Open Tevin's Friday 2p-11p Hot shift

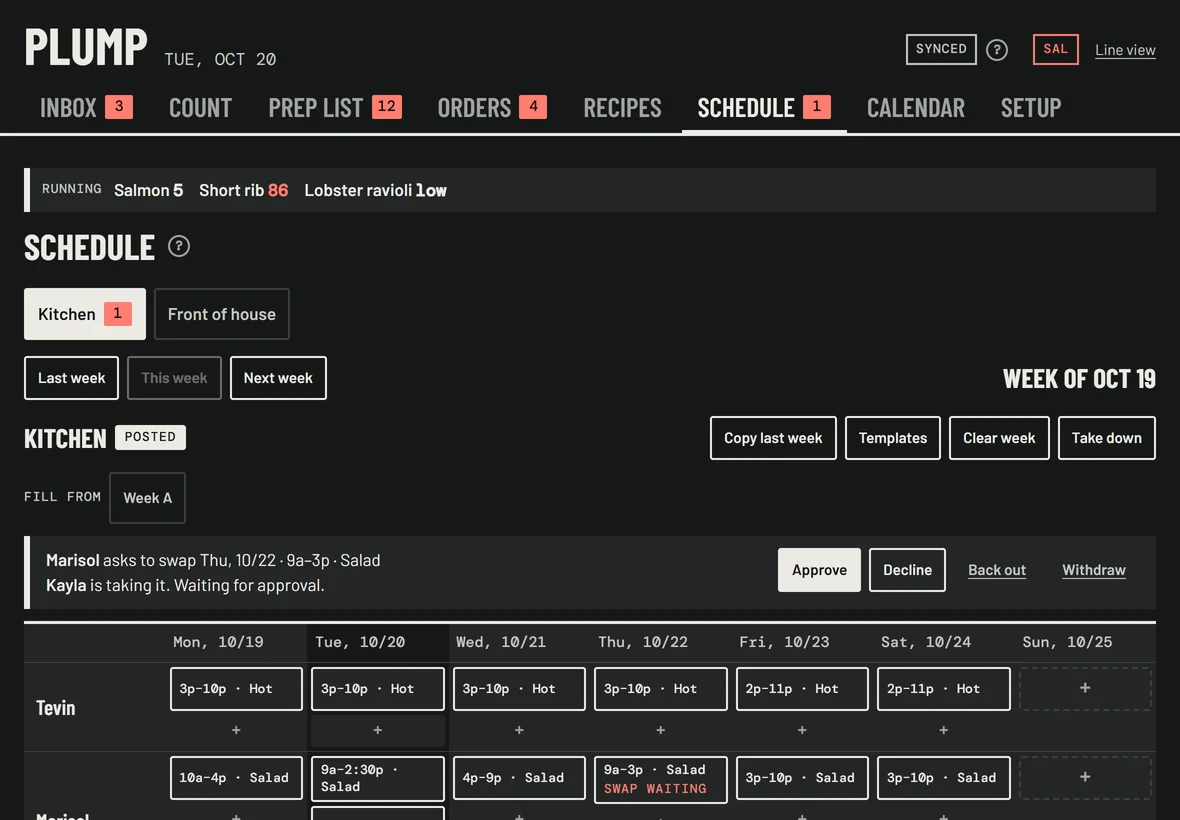pyautogui.click(x=802, y=688)
